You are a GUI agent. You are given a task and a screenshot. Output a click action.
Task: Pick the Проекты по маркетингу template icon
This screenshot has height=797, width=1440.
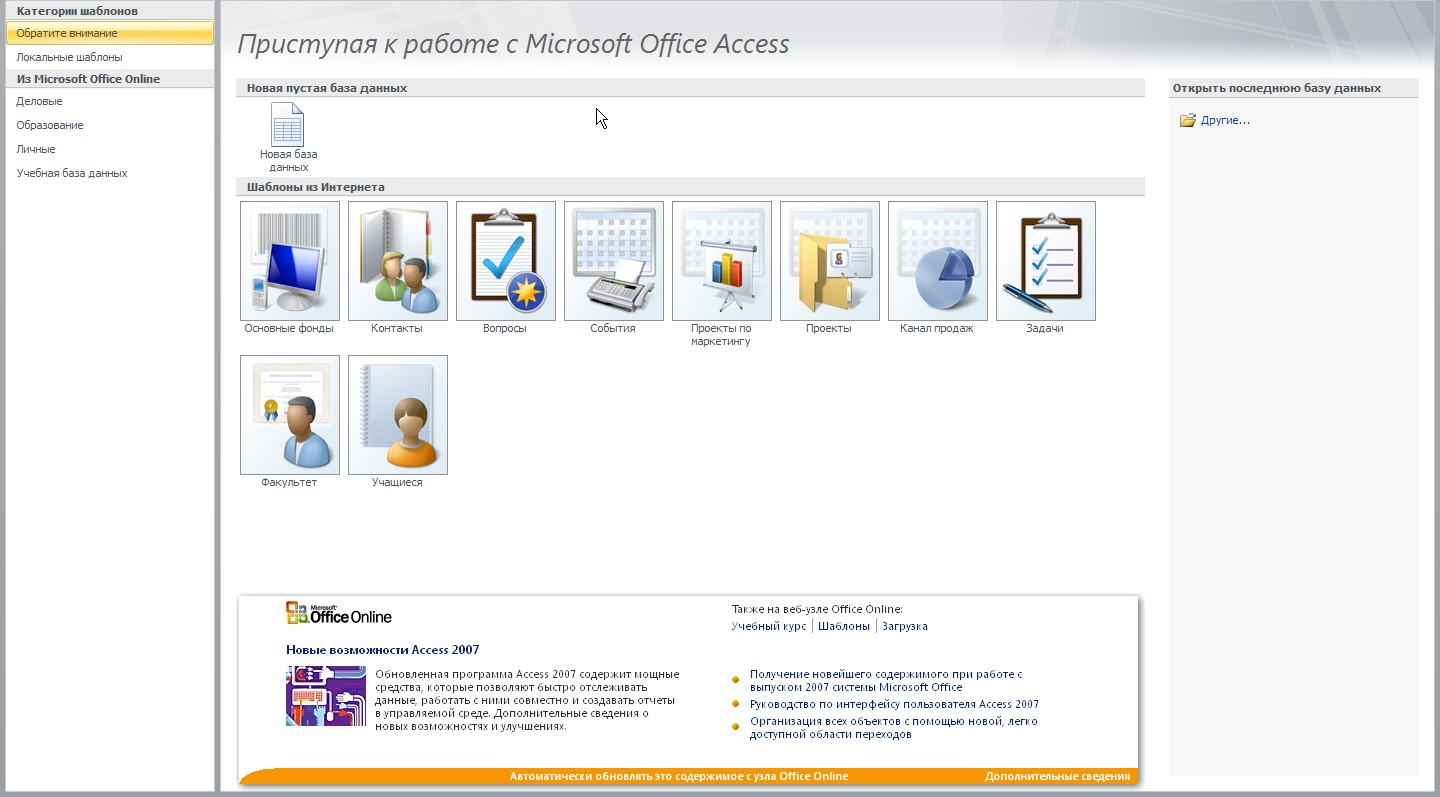tap(722, 261)
